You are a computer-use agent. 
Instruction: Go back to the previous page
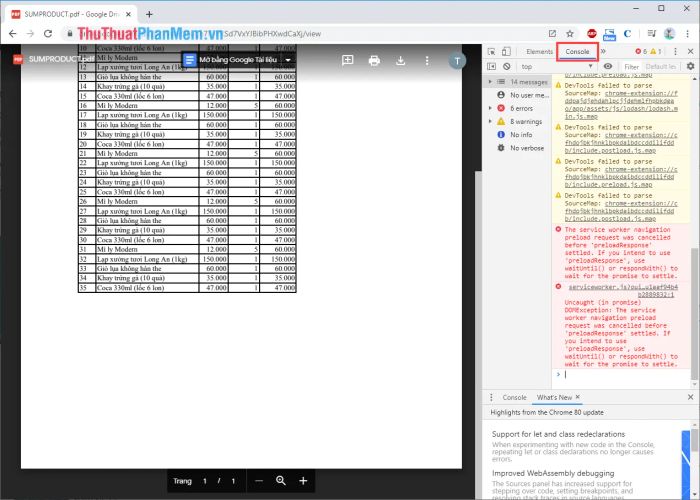tap(12, 33)
